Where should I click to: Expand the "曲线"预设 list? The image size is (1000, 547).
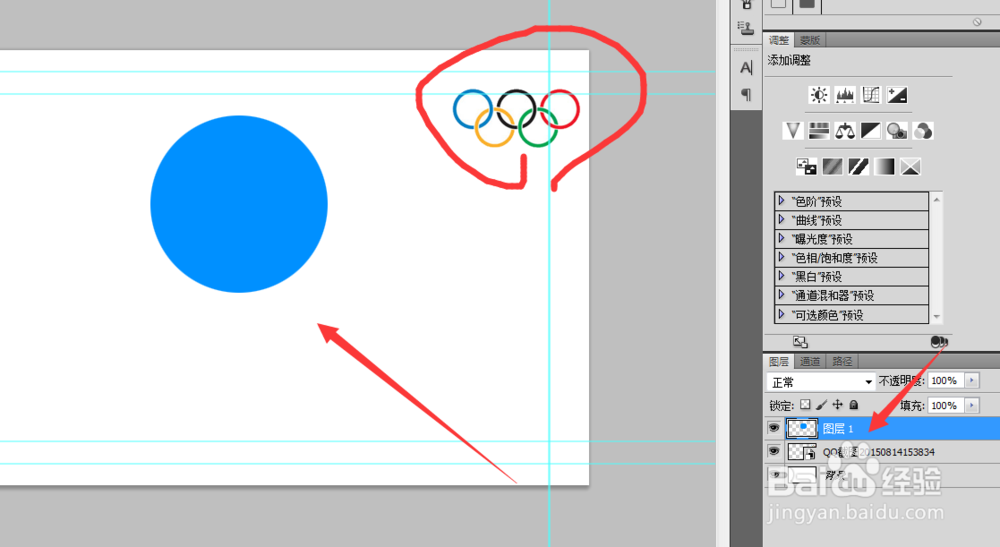[x=781, y=220]
